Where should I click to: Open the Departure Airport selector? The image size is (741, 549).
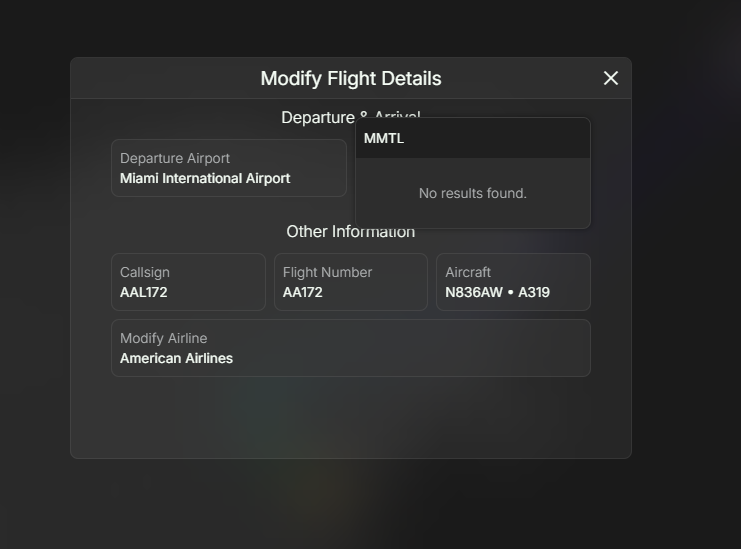229,168
